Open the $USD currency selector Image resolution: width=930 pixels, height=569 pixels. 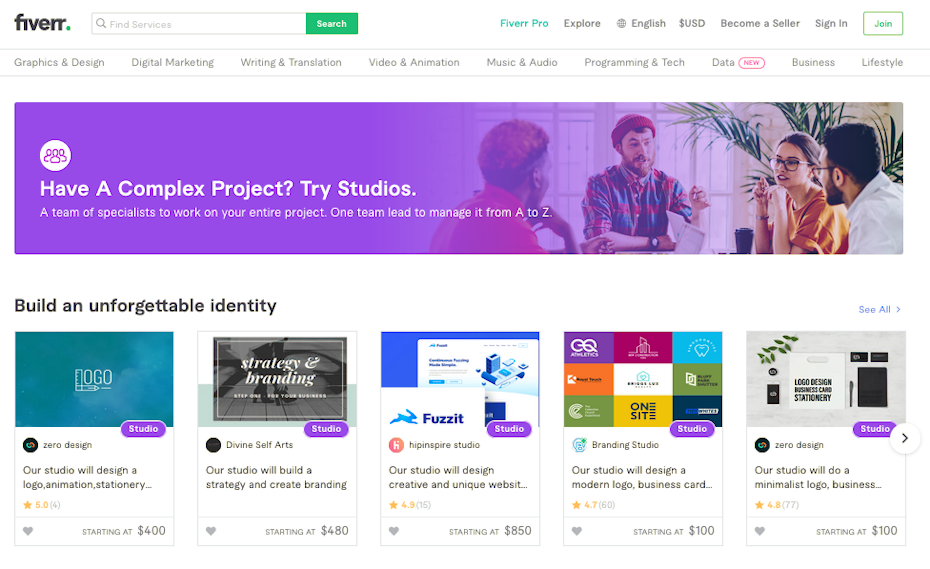click(692, 23)
